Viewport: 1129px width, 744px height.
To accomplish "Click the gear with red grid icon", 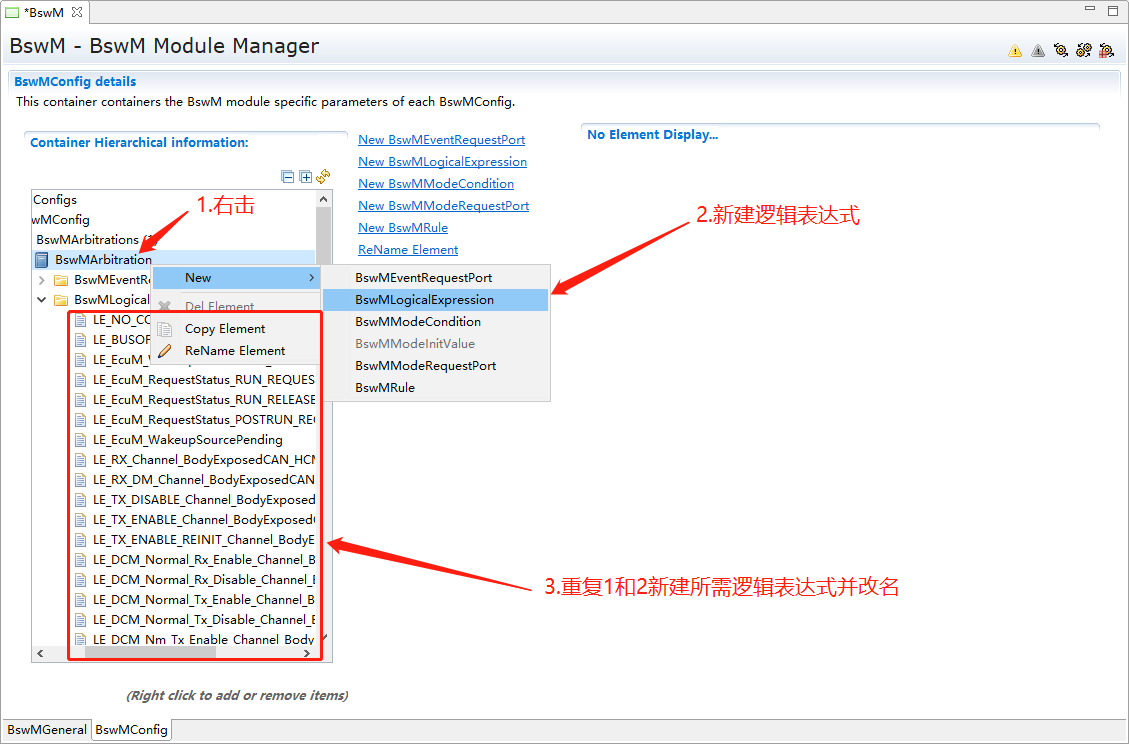I will (x=1107, y=50).
